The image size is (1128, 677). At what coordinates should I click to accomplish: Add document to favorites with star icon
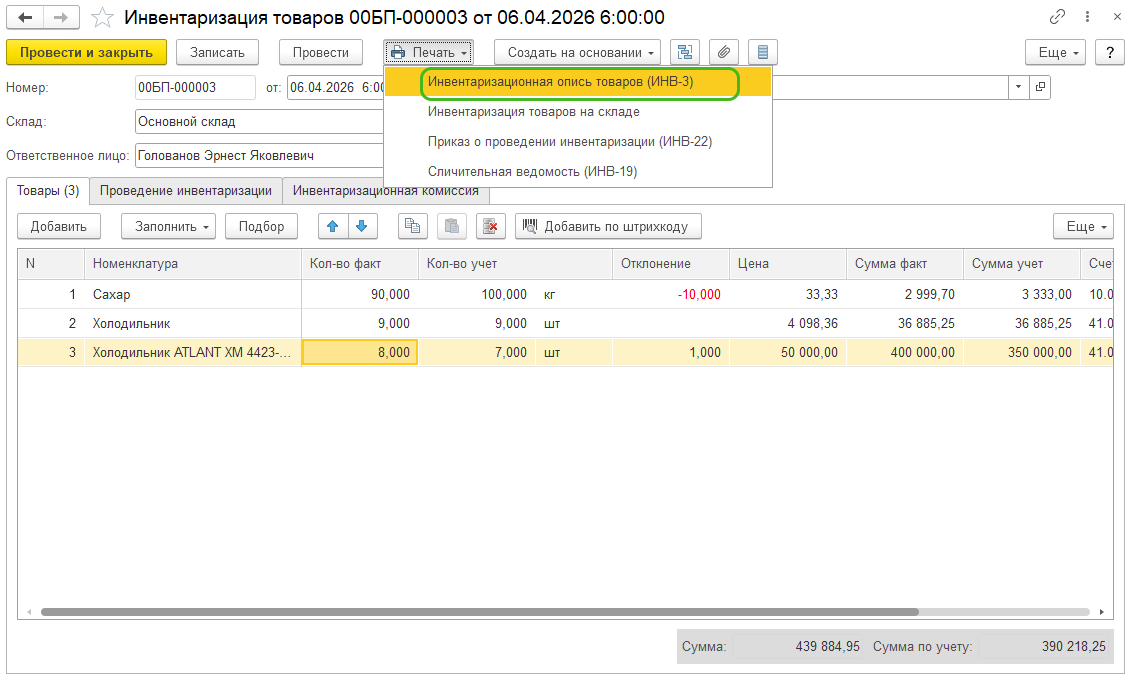click(102, 18)
